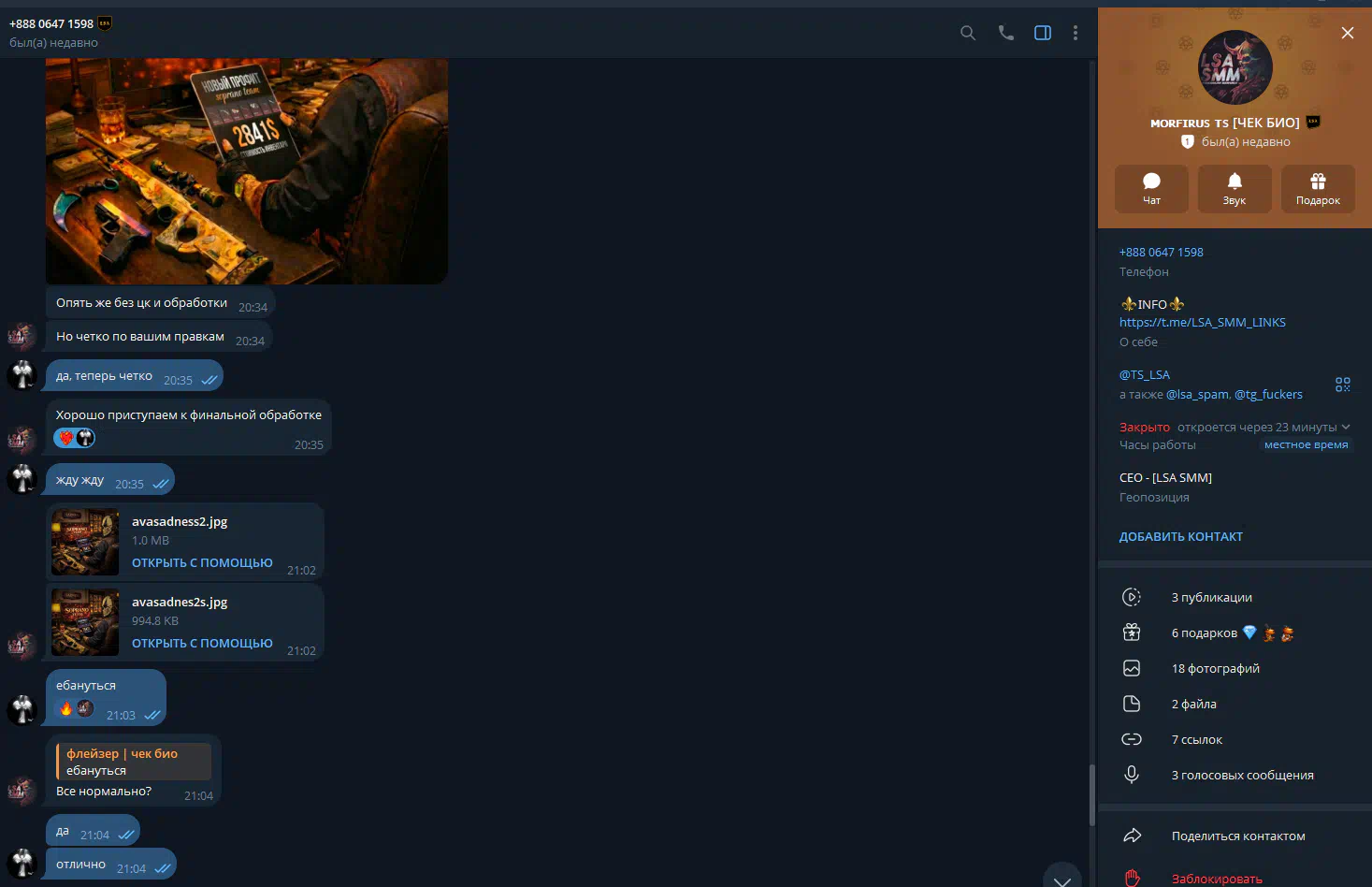The height and width of the screenshot is (887, 1372).
Task: Open avasadness2.jpg file thumbnail
Action: tap(85, 542)
